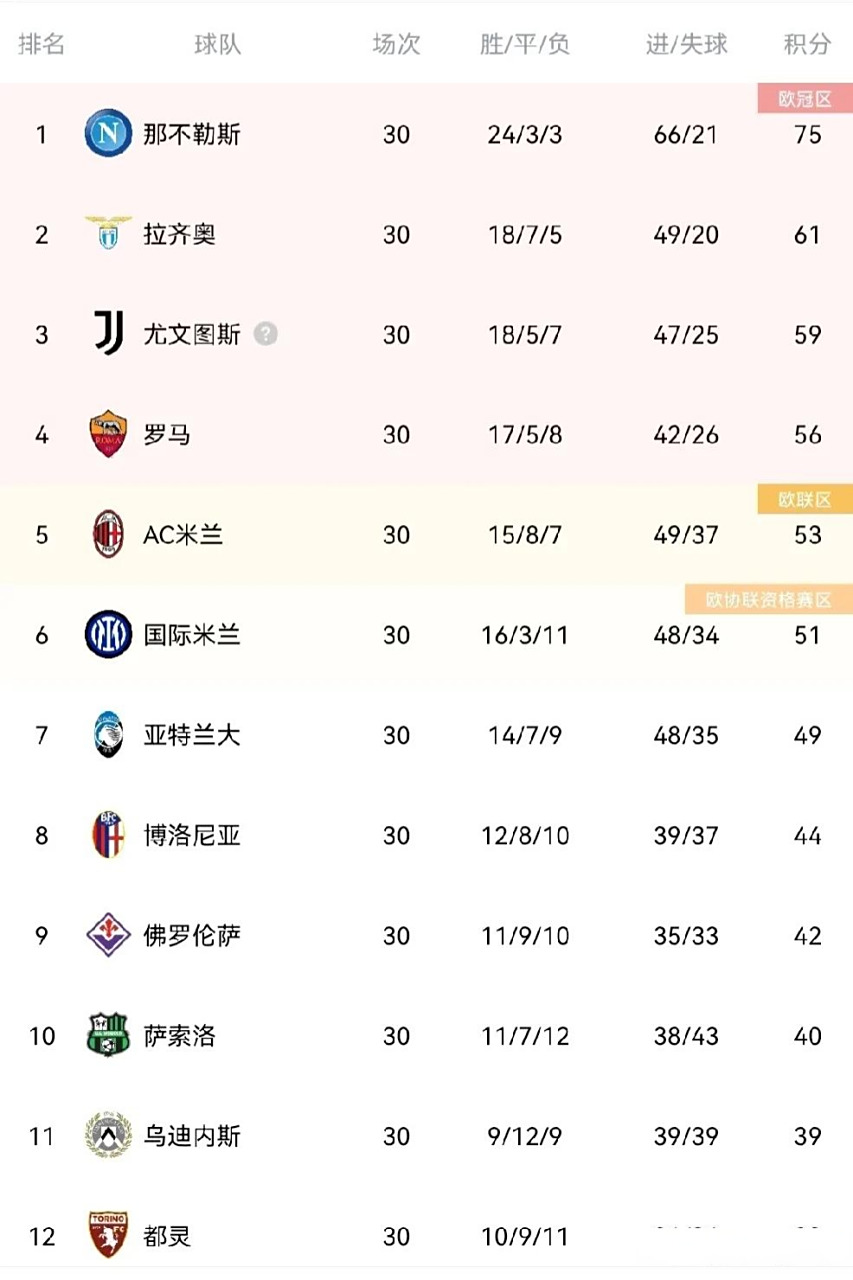853x1280 pixels.
Task: Select the Fiorentina purple fleur crest
Action: 107,936
